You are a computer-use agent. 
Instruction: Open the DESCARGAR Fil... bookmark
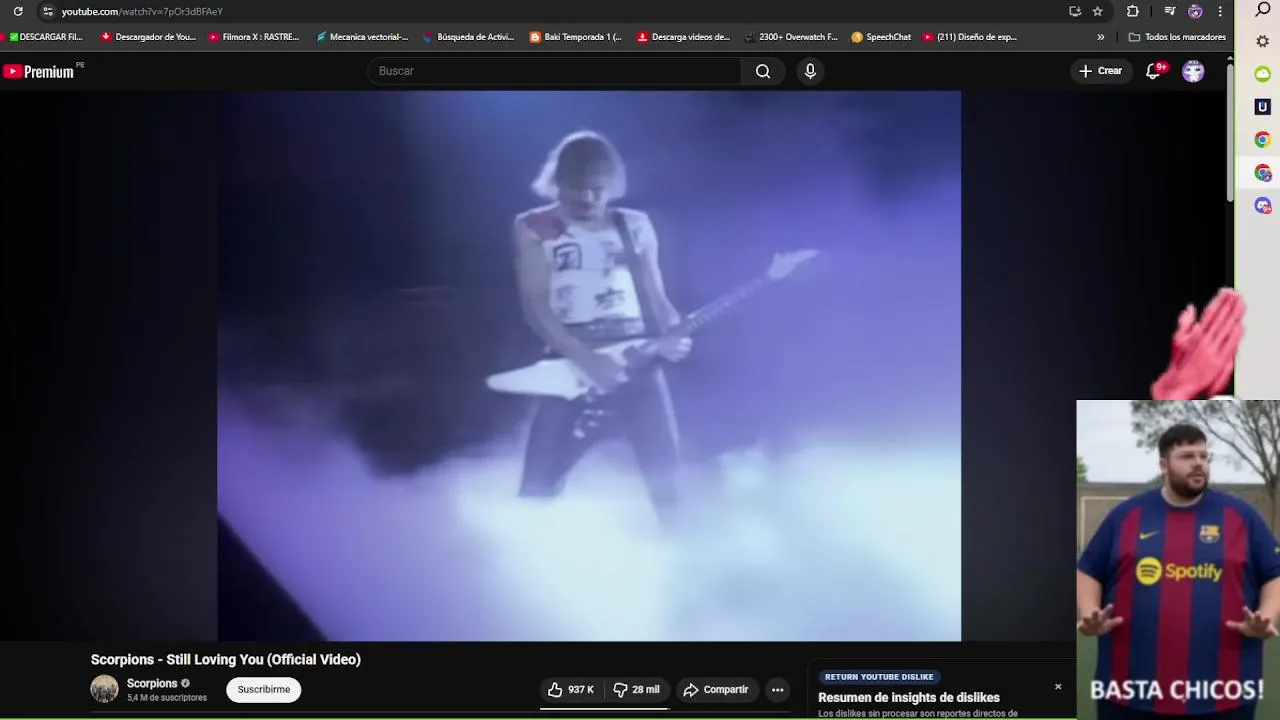click(x=46, y=37)
